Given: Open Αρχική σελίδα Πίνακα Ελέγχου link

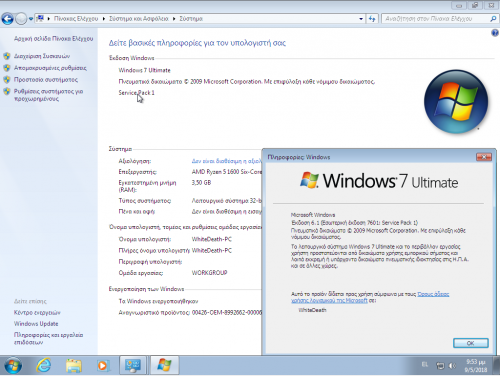Looking at the screenshot, I should tap(54, 39).
